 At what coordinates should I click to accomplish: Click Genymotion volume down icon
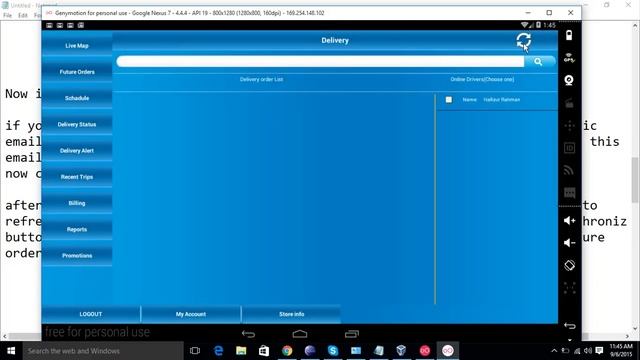click(569, 243)
